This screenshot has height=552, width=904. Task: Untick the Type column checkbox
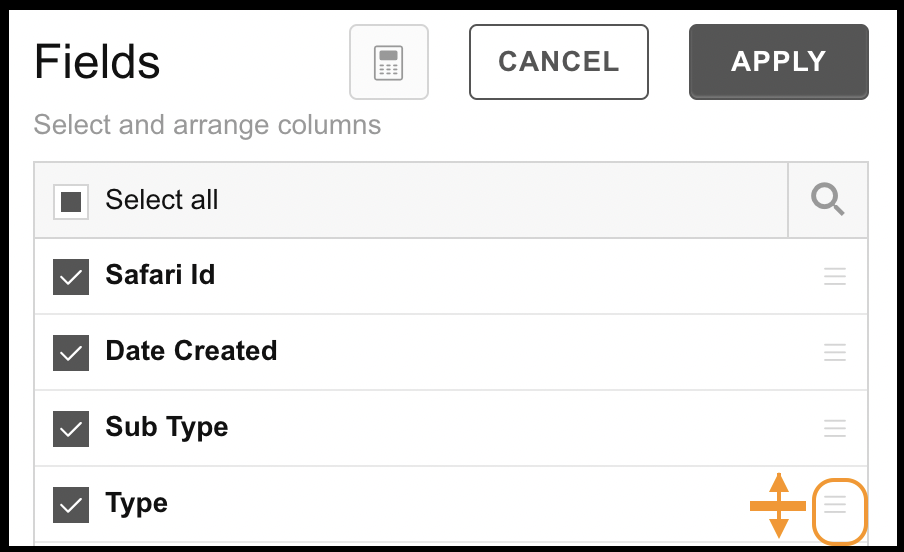(71, 505)
